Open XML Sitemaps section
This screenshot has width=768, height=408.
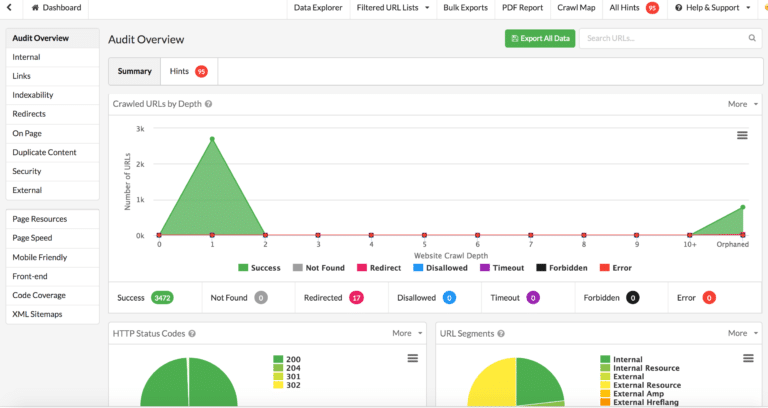click(52, 314)
